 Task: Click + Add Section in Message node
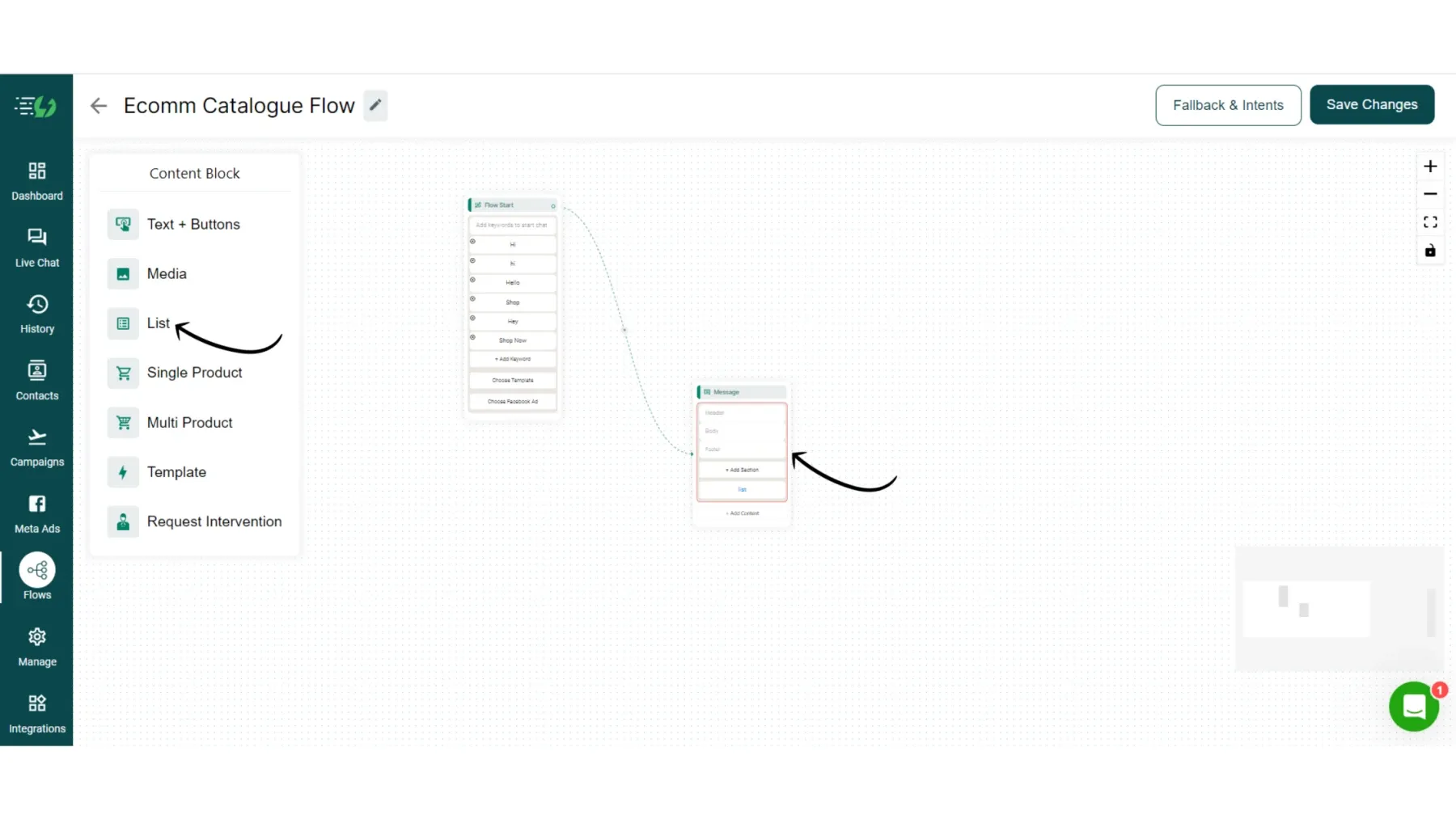click(x=742, y=470)
